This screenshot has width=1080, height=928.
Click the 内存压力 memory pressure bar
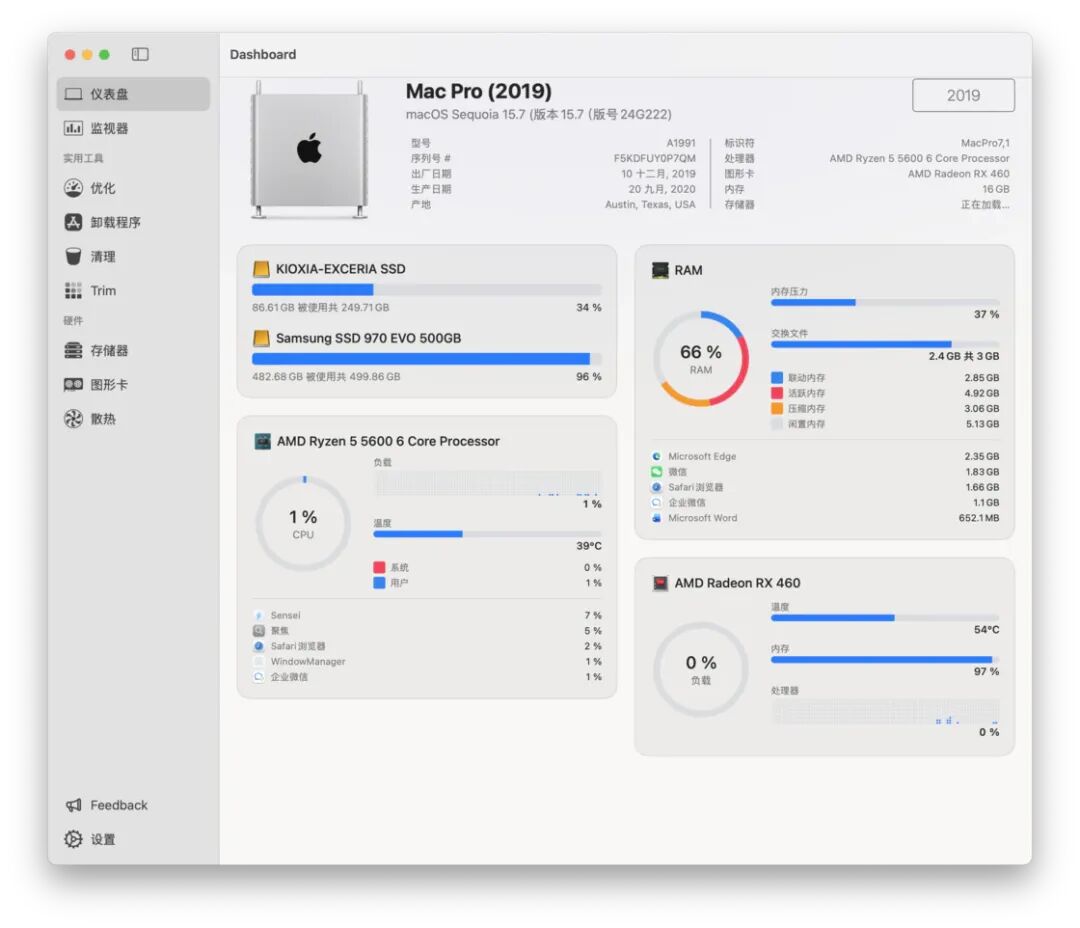coord(884,302)
